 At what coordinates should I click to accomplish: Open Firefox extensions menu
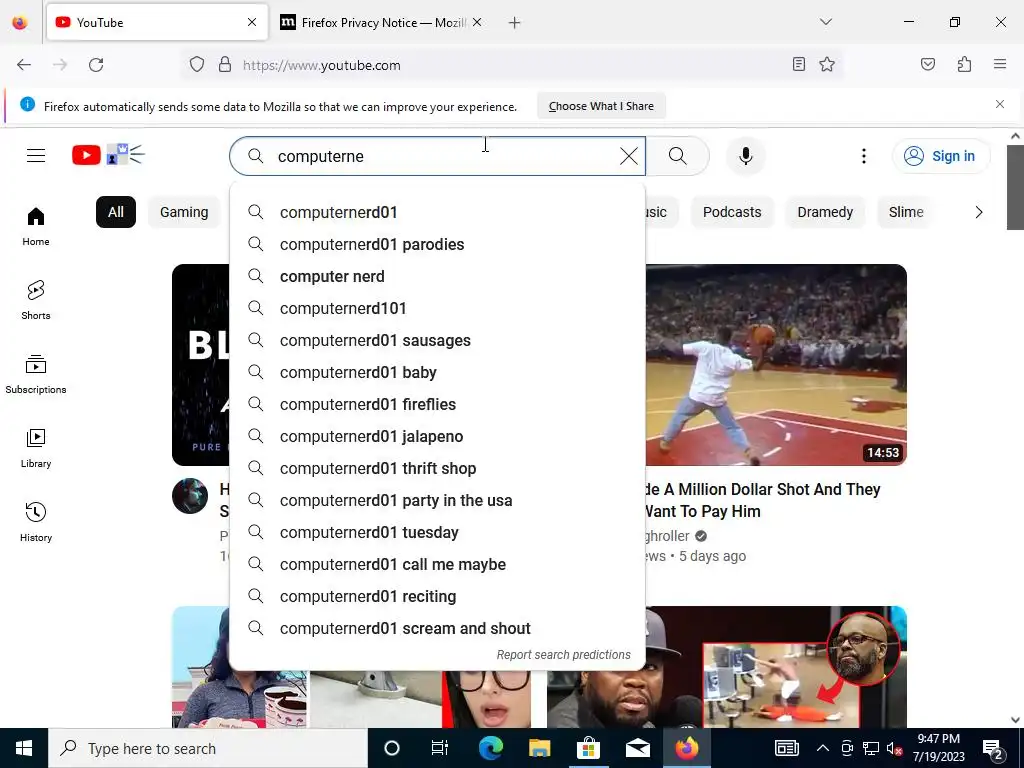click(964, 64)
